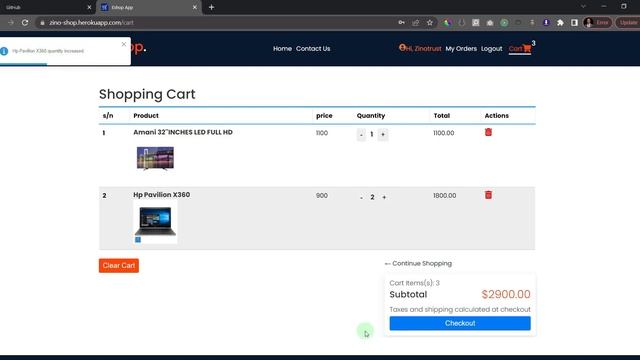Viewport: 640px width, 360px height.
Task: Increase Hp Pavilion X360 quantity
Action: pos(384,198)
